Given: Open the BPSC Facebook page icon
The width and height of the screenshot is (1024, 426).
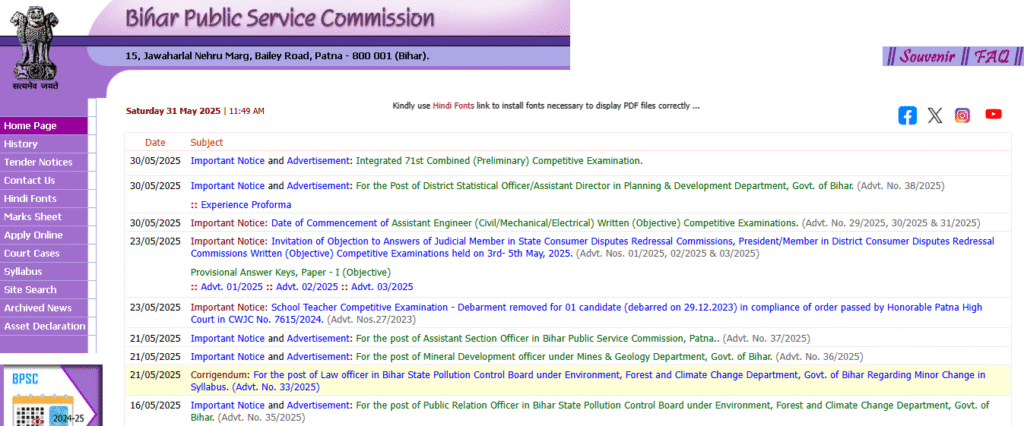Looking at the screenshot, I should tap(907, 116).
